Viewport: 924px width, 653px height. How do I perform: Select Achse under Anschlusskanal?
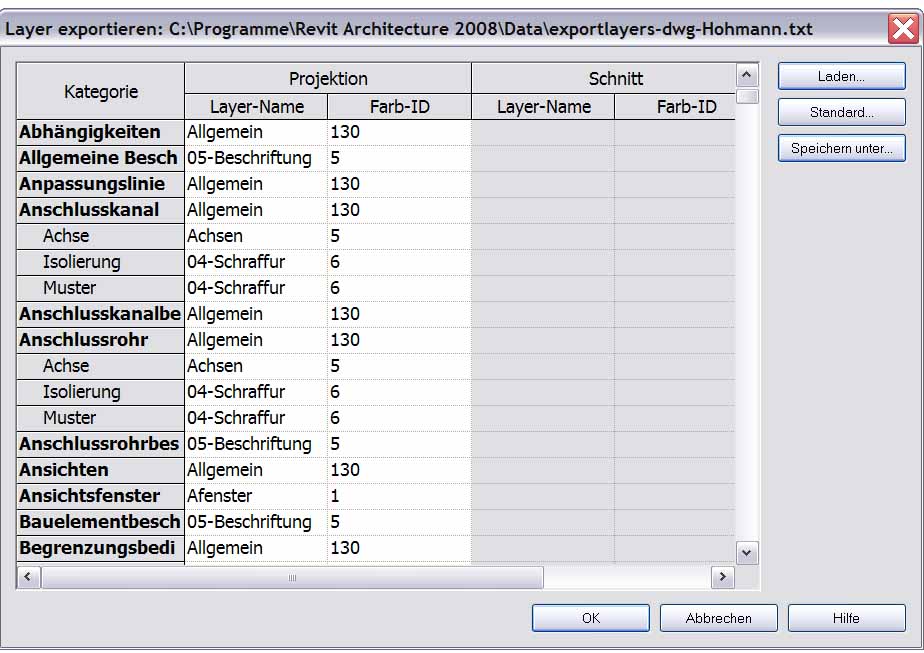101,236
